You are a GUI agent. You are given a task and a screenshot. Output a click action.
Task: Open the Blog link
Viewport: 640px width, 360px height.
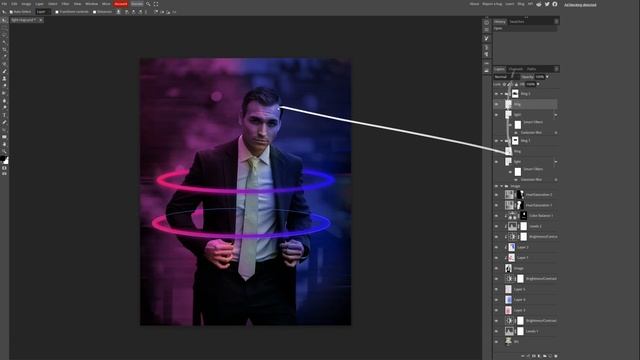pos(521,4)
